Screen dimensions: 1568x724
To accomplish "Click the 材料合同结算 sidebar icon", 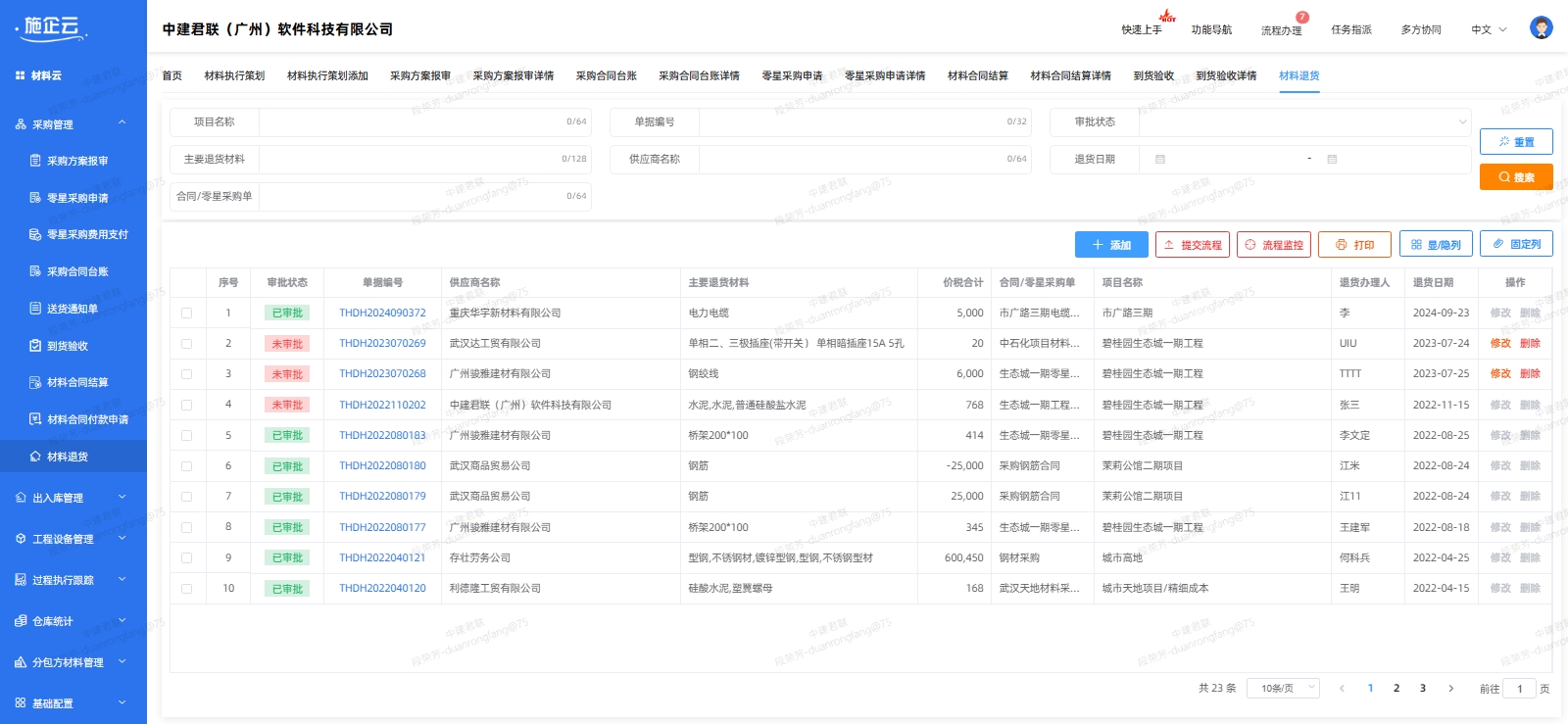I will tap(35, 382).
